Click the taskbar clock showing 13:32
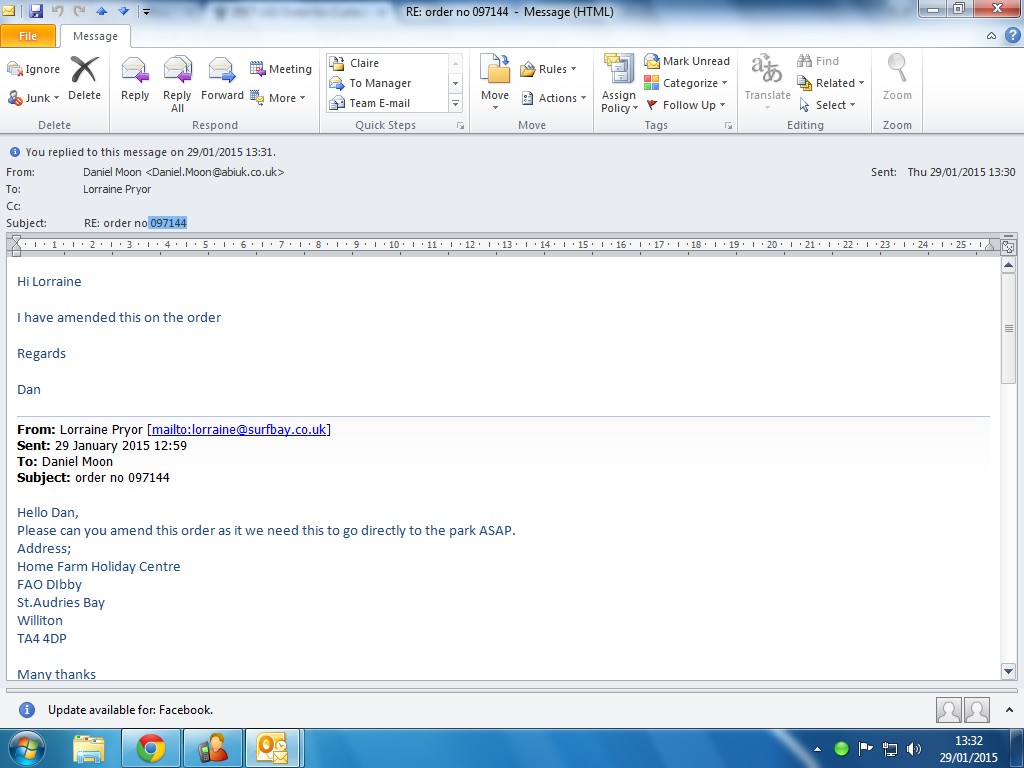The width and height of the screenshot is (1024, 768). 968,749
